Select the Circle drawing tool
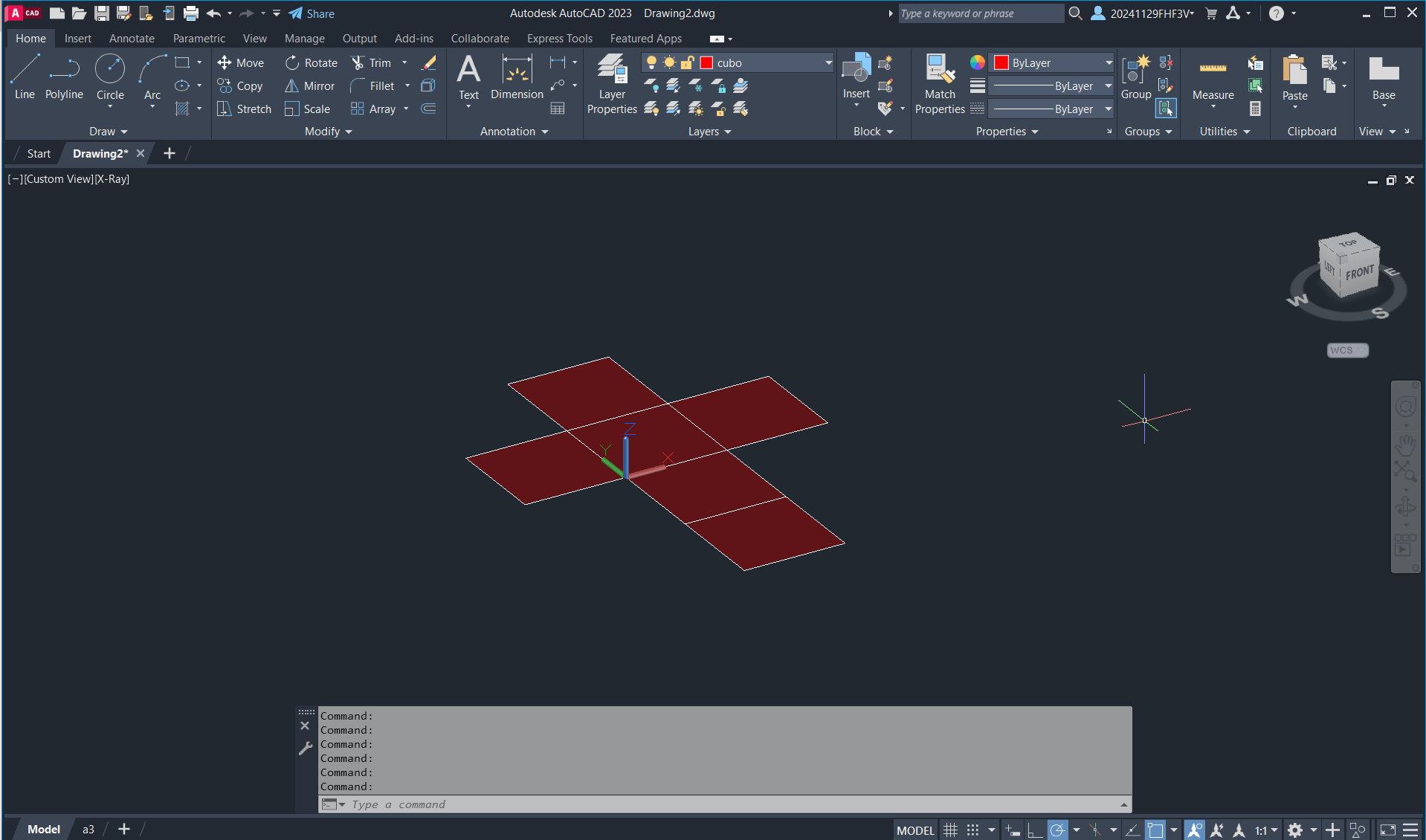 (x=110, y=77)
